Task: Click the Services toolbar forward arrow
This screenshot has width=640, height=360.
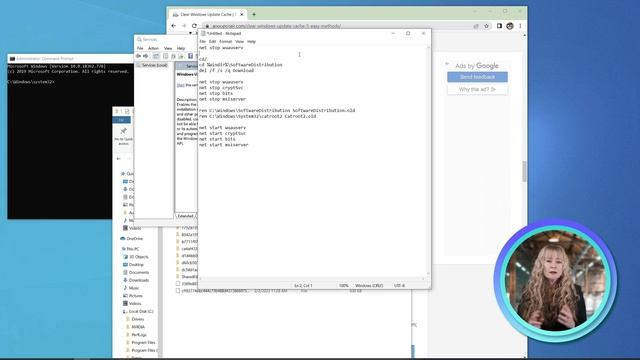Action: click(146, 56)
